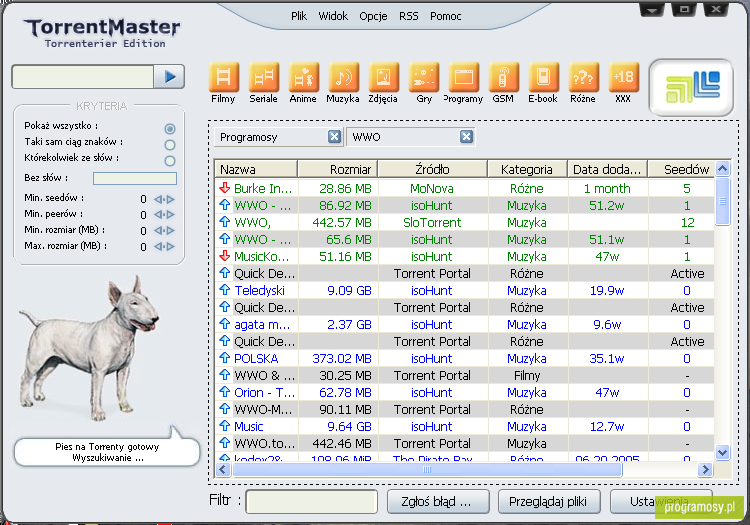Viewport: 750px width, 525px height.
Task: Choose the Anime category icon
Action: [x=303, y=77]
